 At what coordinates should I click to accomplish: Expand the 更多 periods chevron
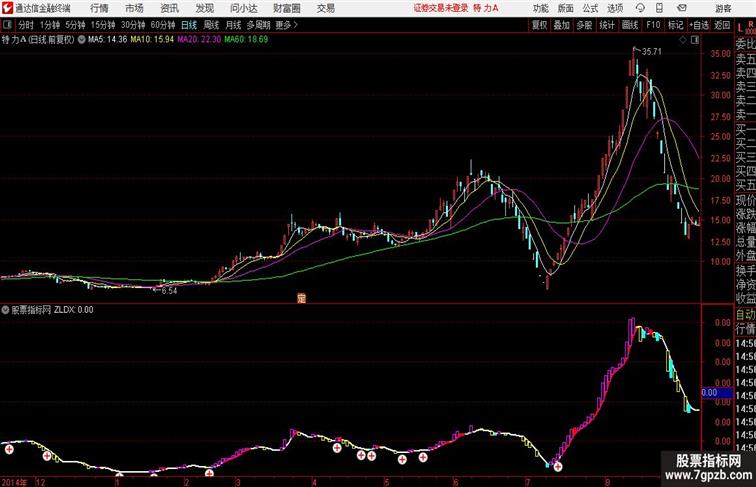[x=296, y=25]
